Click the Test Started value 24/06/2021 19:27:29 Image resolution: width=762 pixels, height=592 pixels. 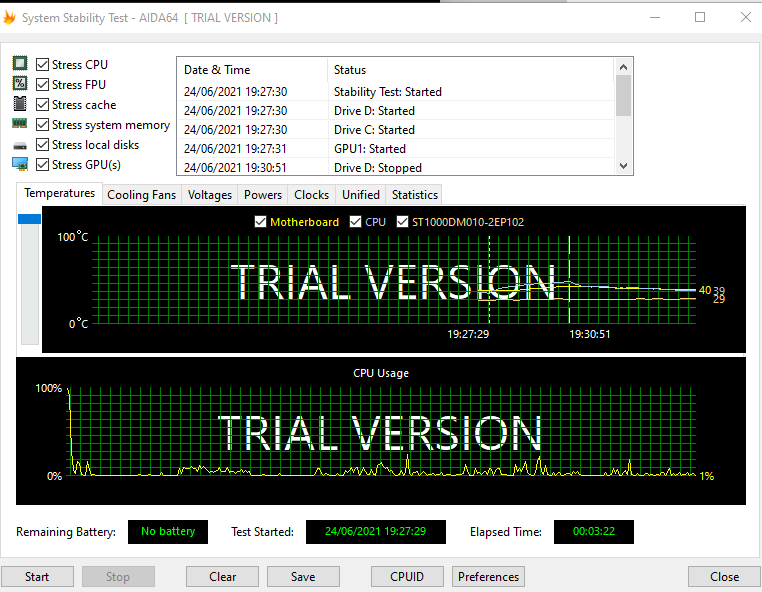376,531
